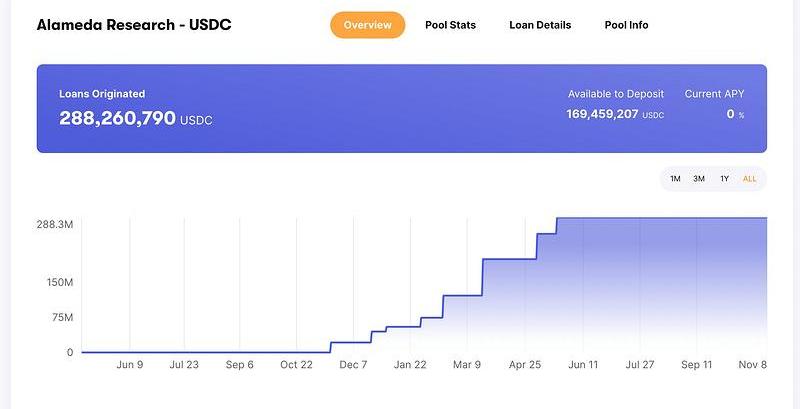
Task: Select the Available to Deposit amount 169,459,207
Action: tap(602, 114)
